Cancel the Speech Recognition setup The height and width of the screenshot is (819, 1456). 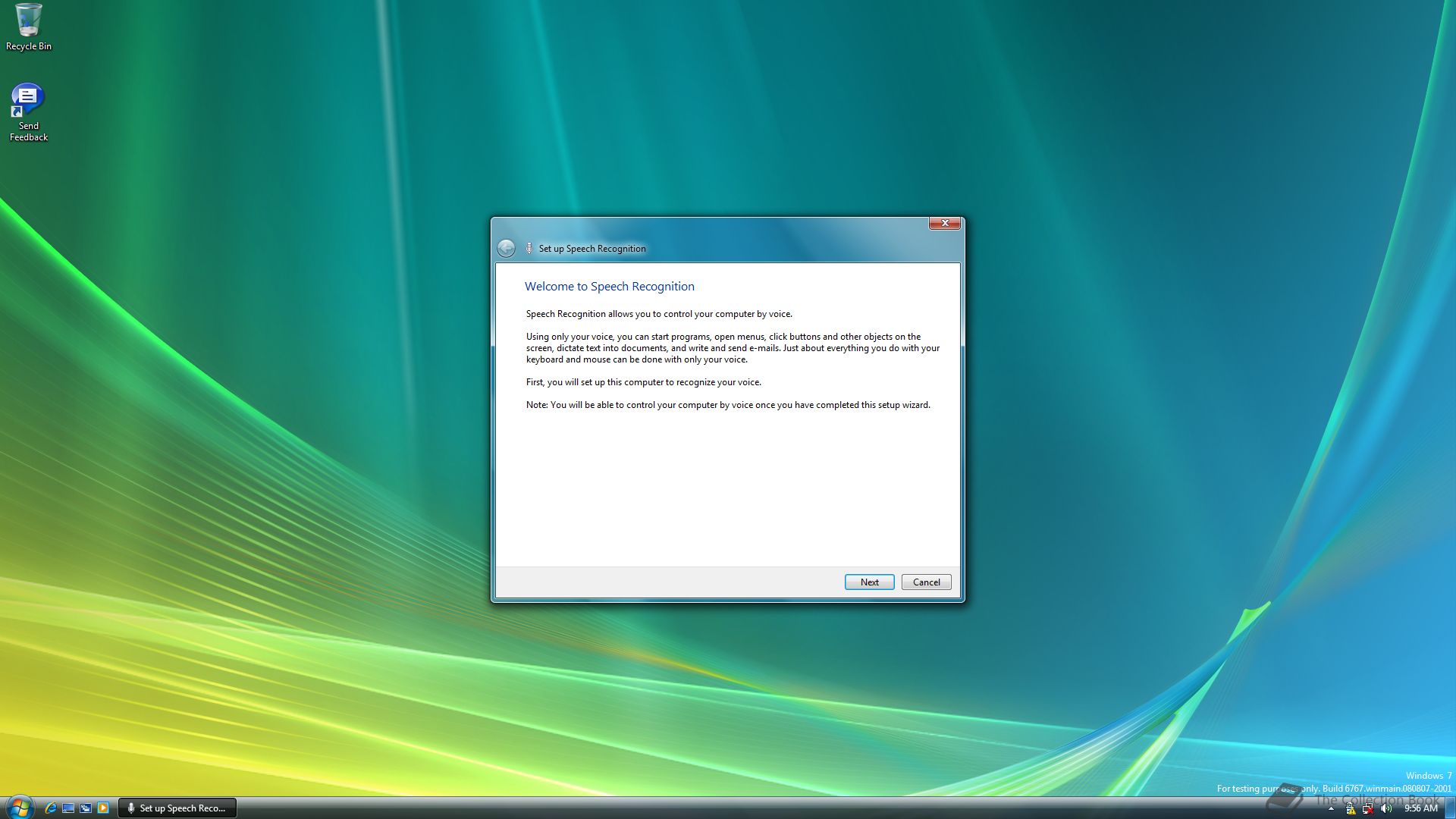click(926, 582)
